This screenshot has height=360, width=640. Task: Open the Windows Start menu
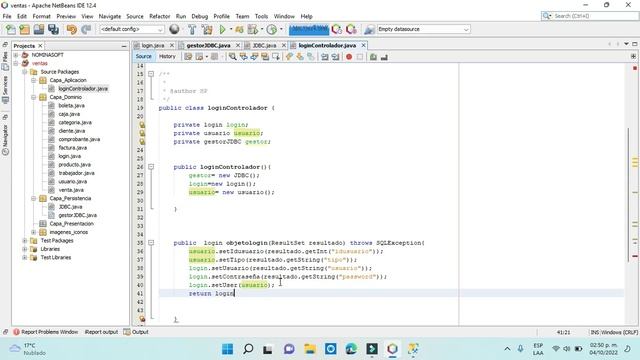(227, 349)
